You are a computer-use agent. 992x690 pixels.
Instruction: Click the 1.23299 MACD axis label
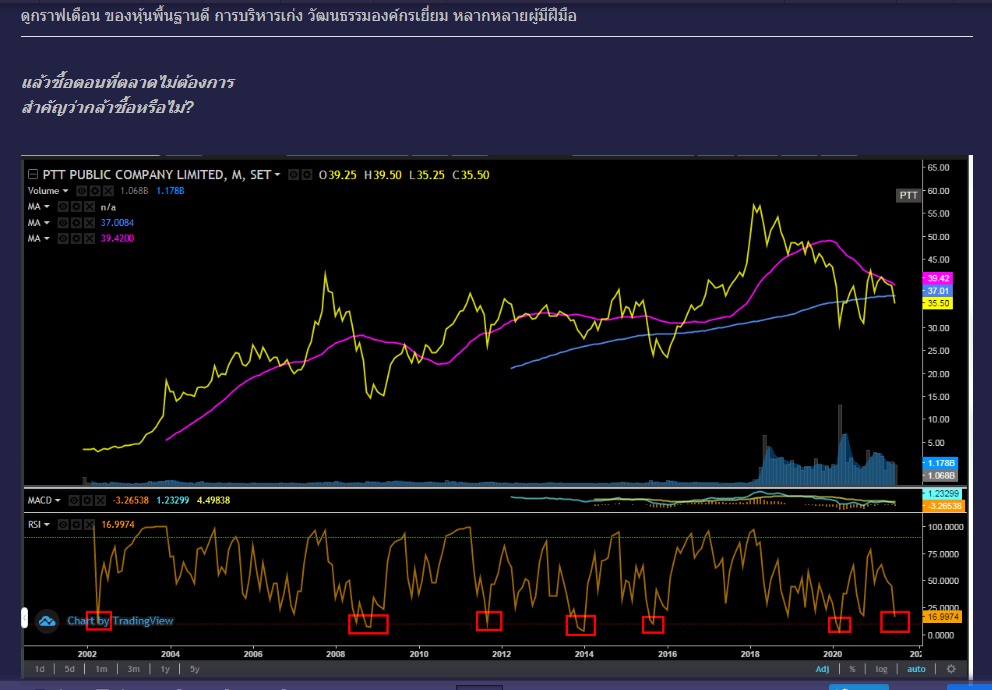pyautogui.click(x=943, y=494)
